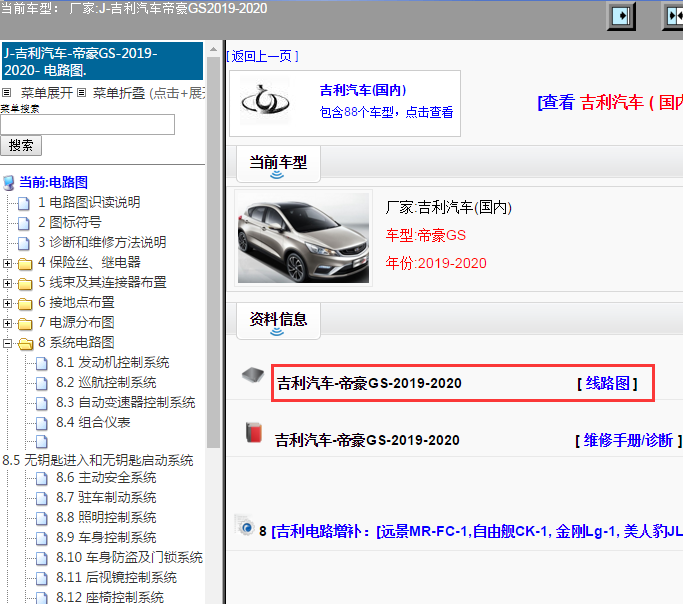The height and width of the screenshot is (604, 683).
Task: Click the page icon for 8.10 车身防盗及门锁系统
Action: coord(42,558)
